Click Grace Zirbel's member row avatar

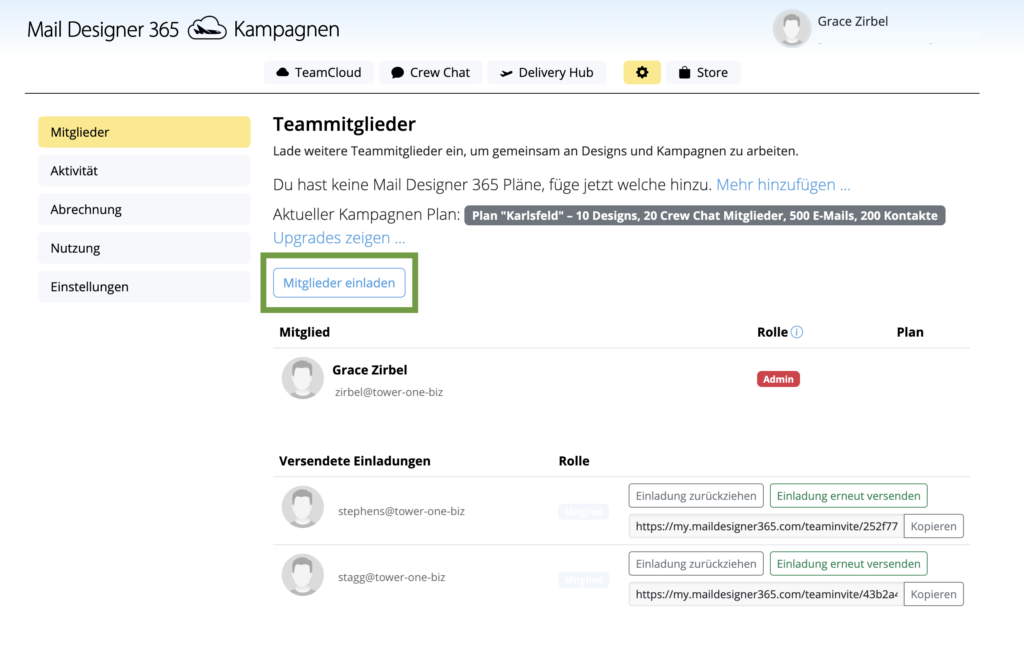tap(302, 378)
